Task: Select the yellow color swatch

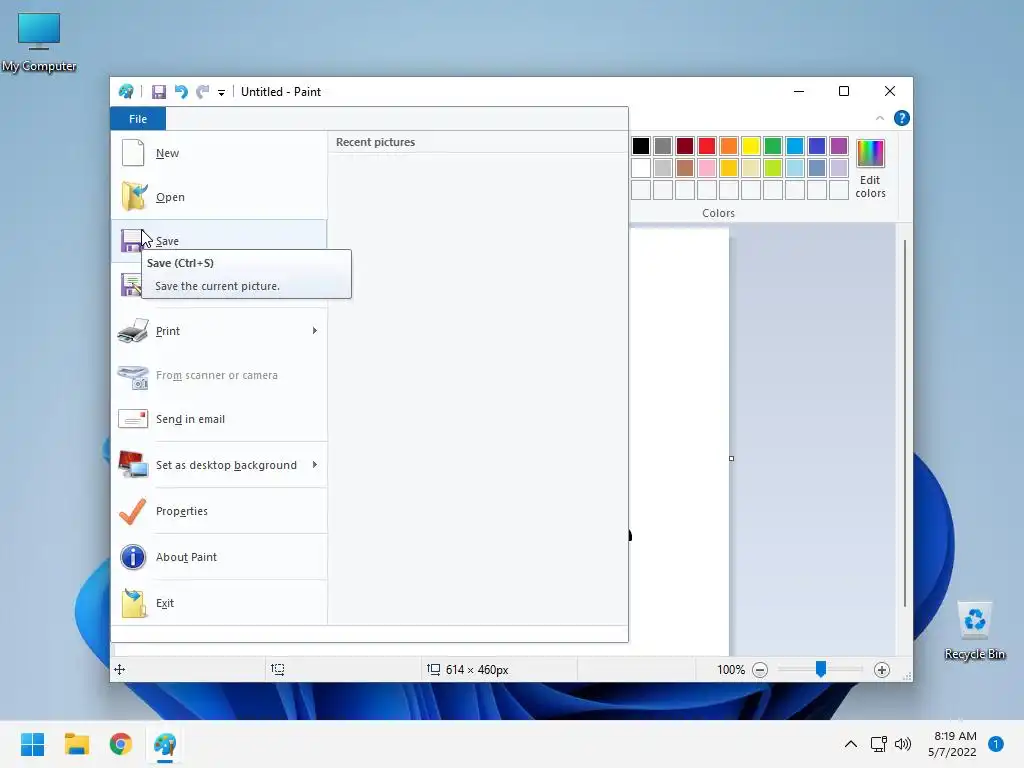Action: pos(751,146)
